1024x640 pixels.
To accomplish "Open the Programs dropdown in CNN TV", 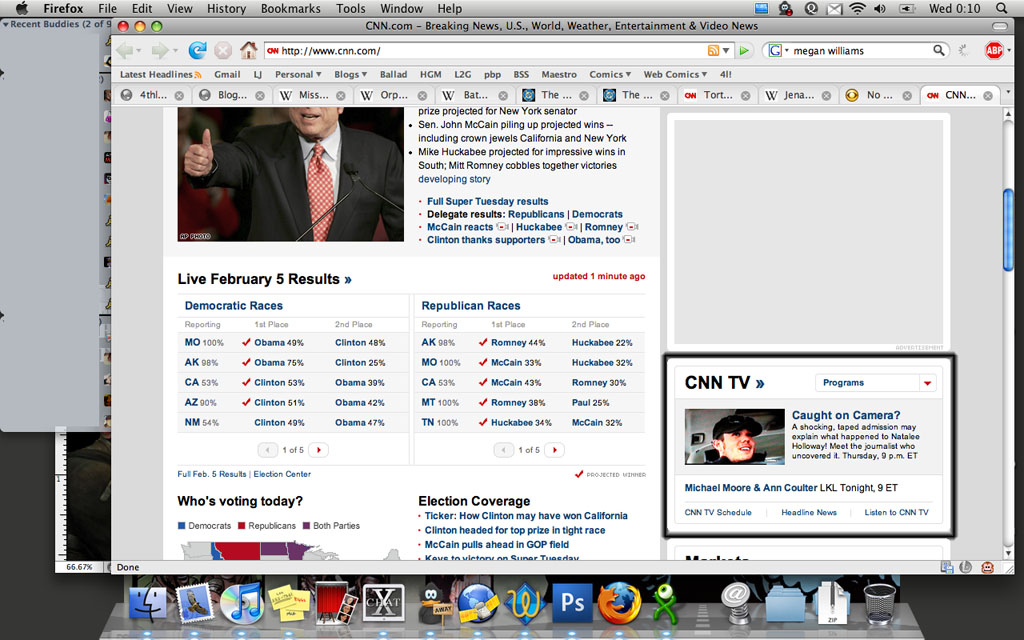I will point(876,383).
